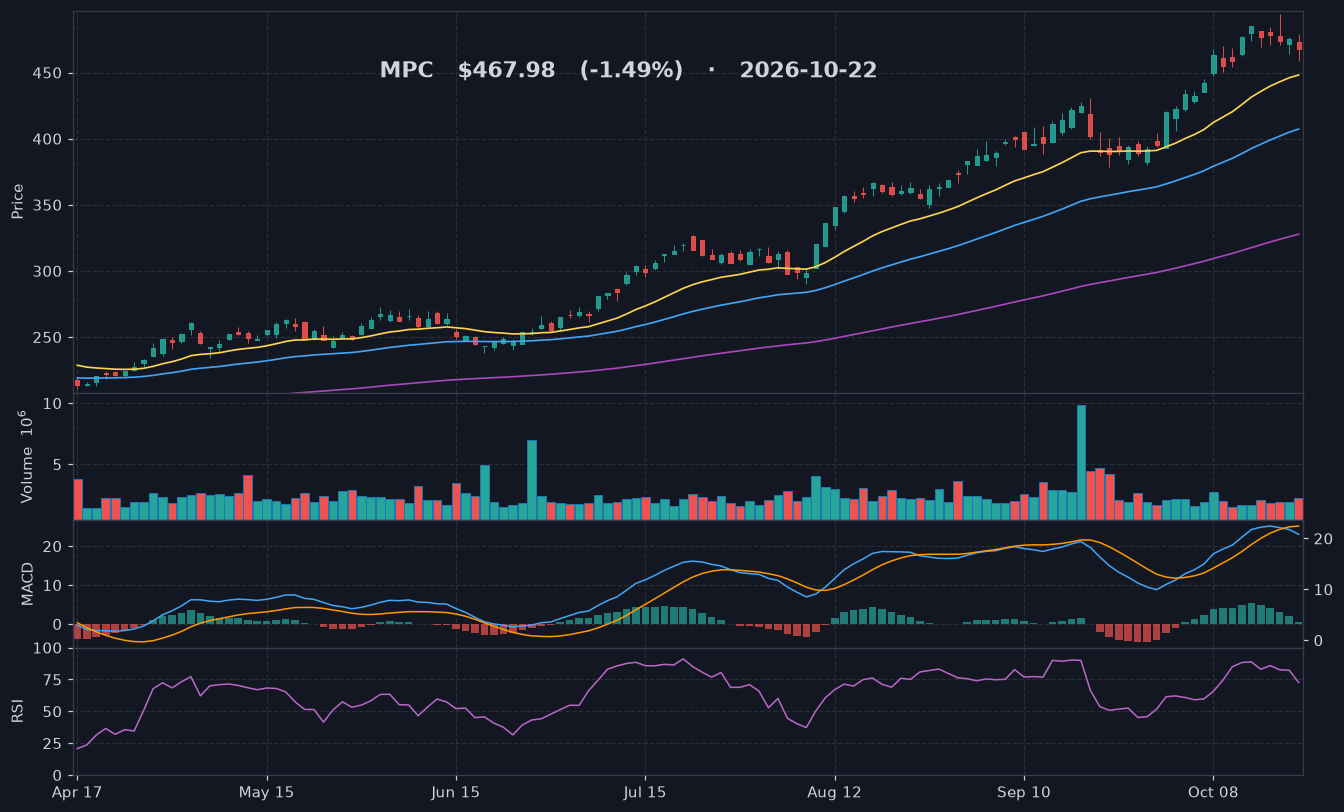Select the 75 tick on the RSI axis
This screenshot has width=1344, height=812.
[54, 681]
